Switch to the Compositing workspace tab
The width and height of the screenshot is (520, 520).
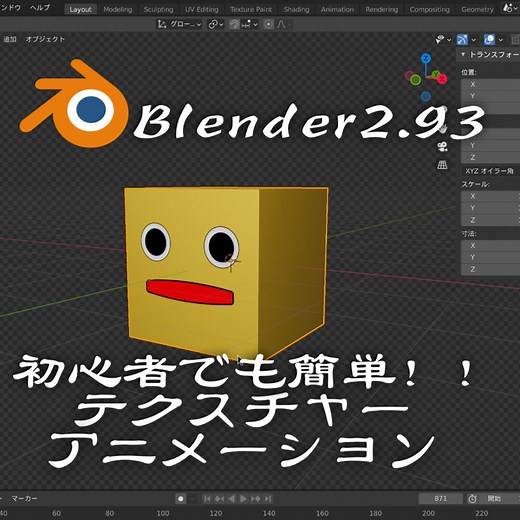pos(430,9)
